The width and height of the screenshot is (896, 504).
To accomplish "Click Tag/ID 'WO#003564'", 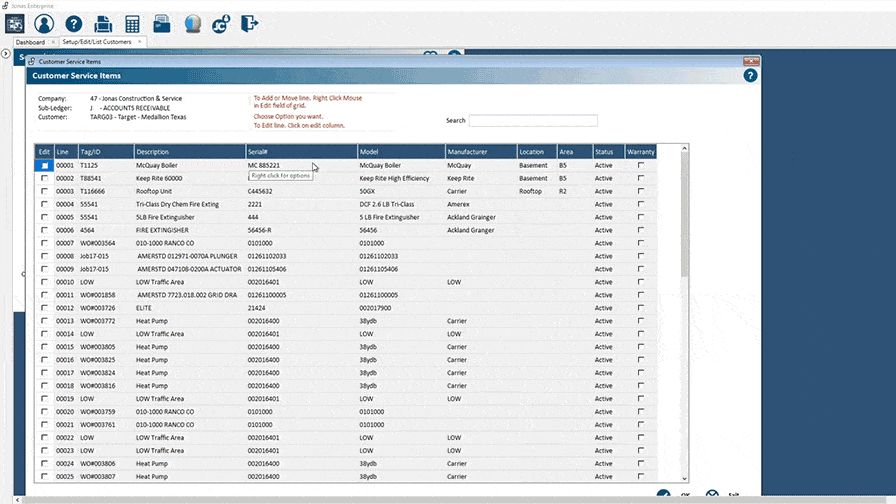I will pos(97,243).
